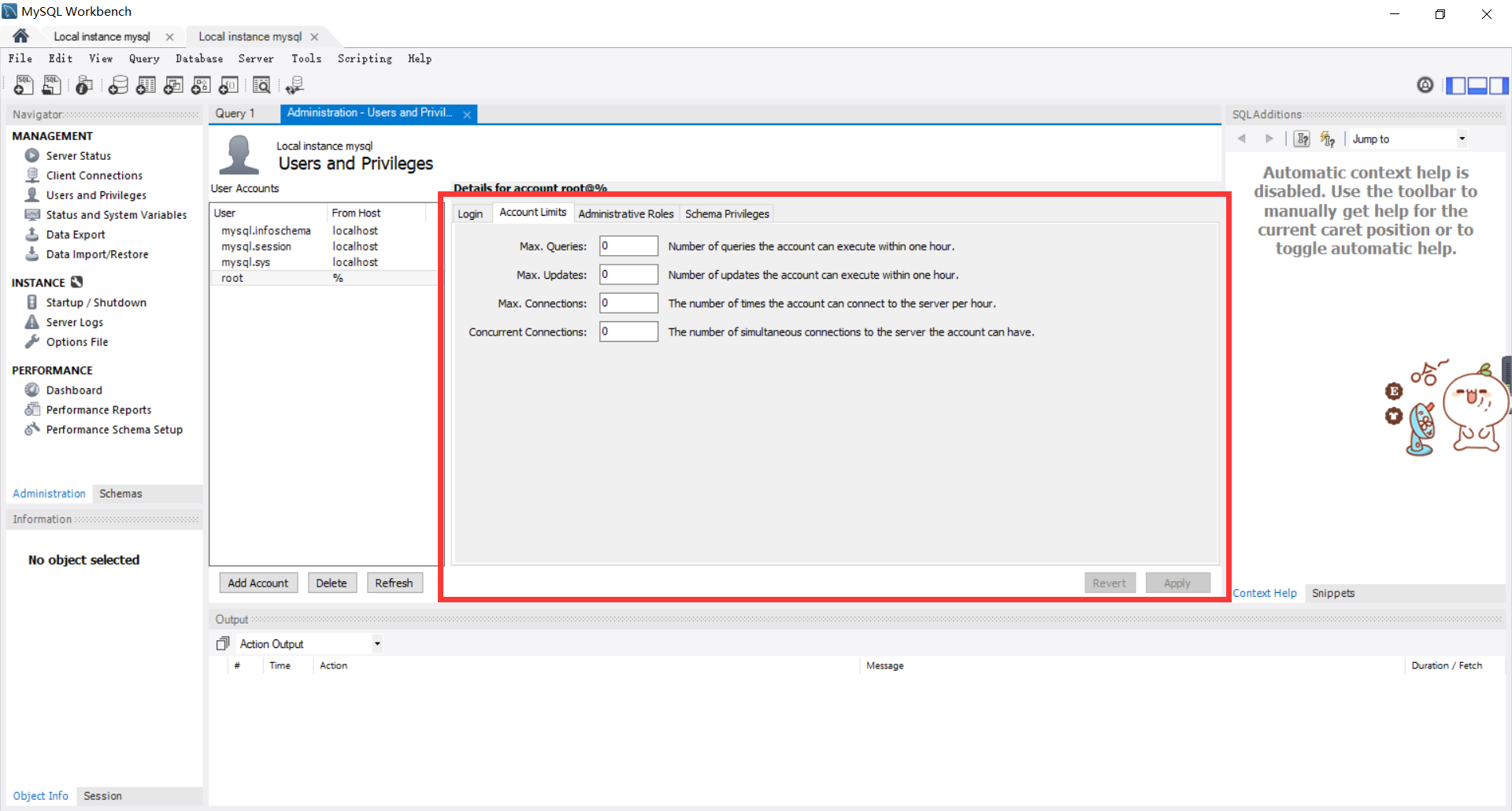This screenshot has width=1512, height=811.
Task: Toggle the left sidebar panel visibility
Action: coord(1455,85)
